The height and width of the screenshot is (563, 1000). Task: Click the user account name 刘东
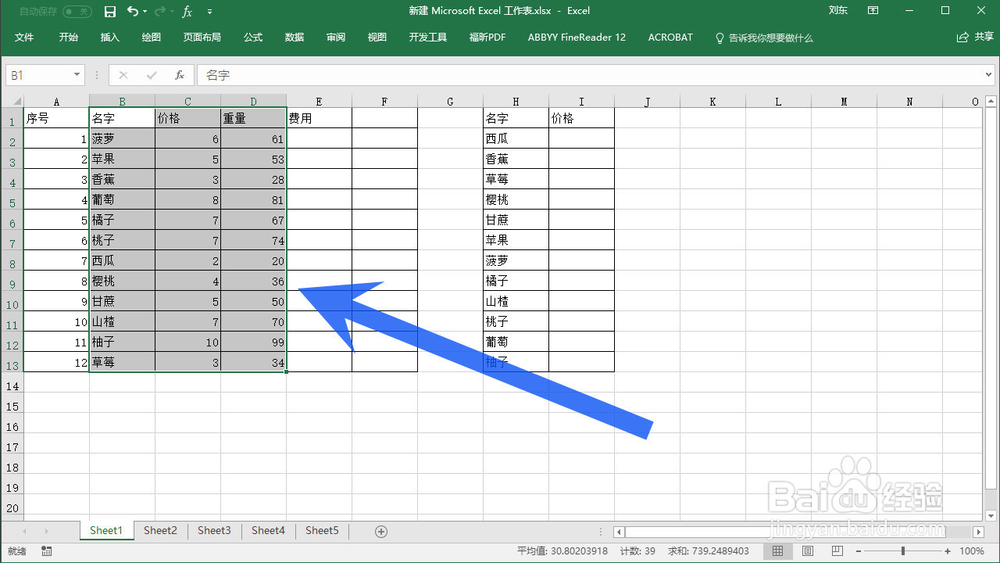tap(838, 10)
